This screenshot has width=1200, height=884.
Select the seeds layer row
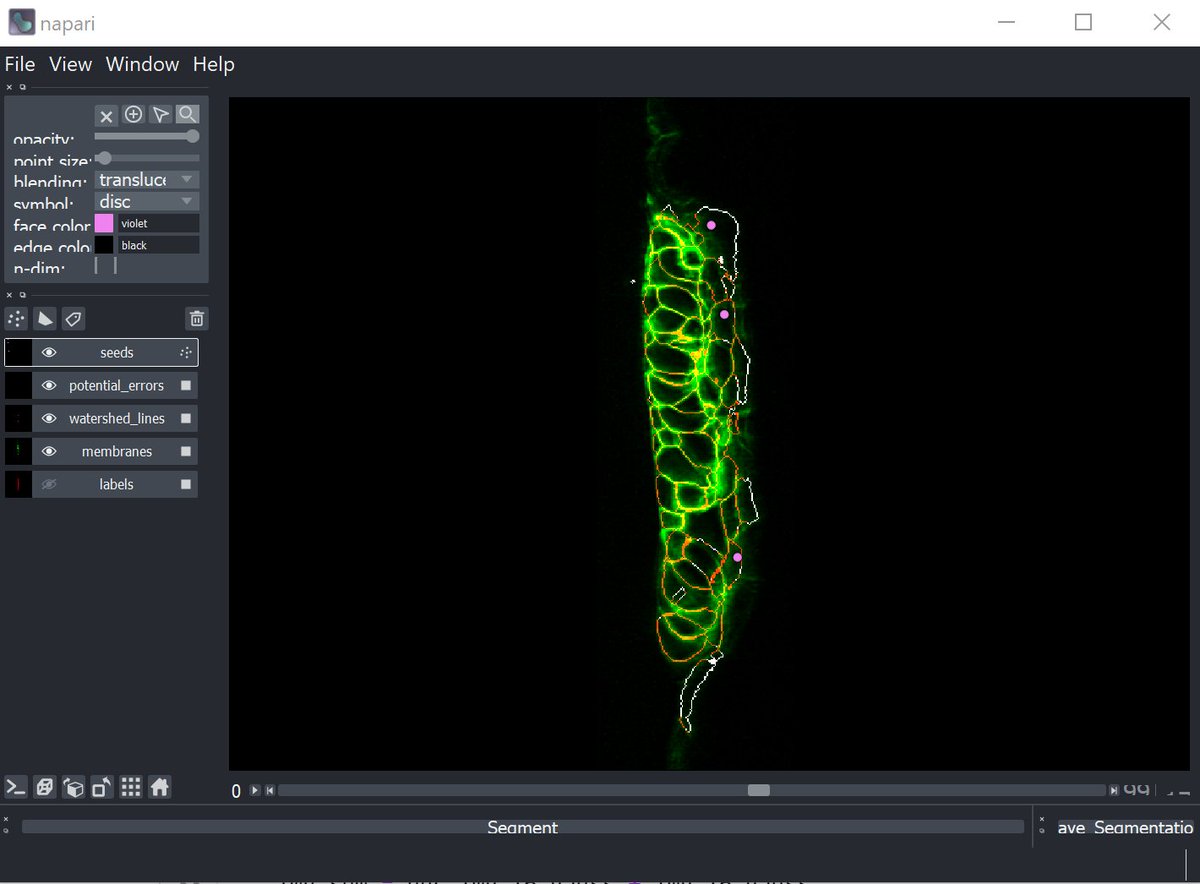101,352
